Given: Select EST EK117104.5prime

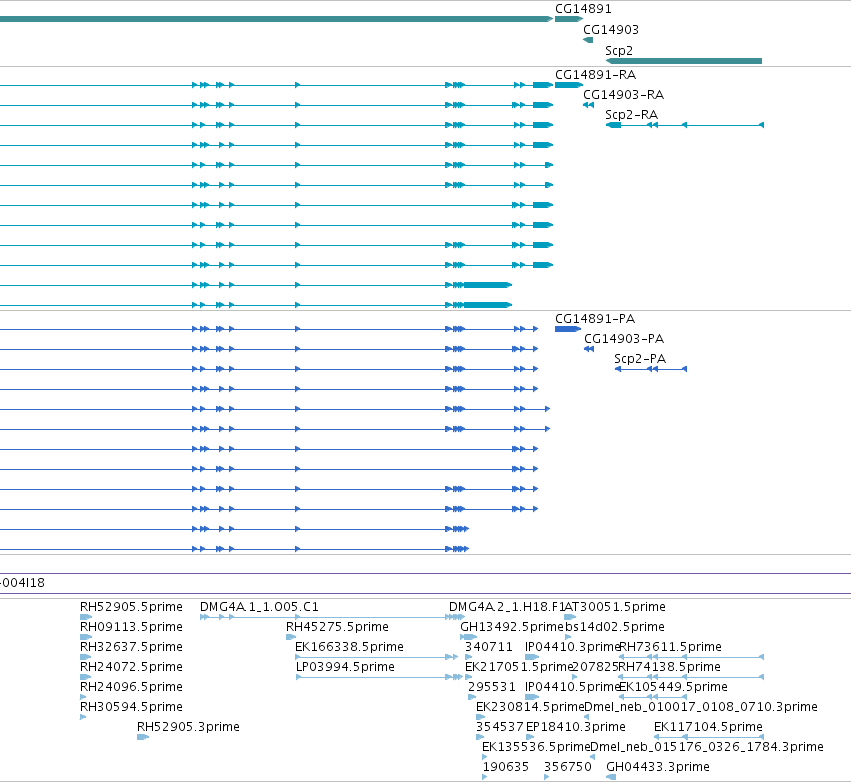Looking at the screenshot, I should point(708,727).
